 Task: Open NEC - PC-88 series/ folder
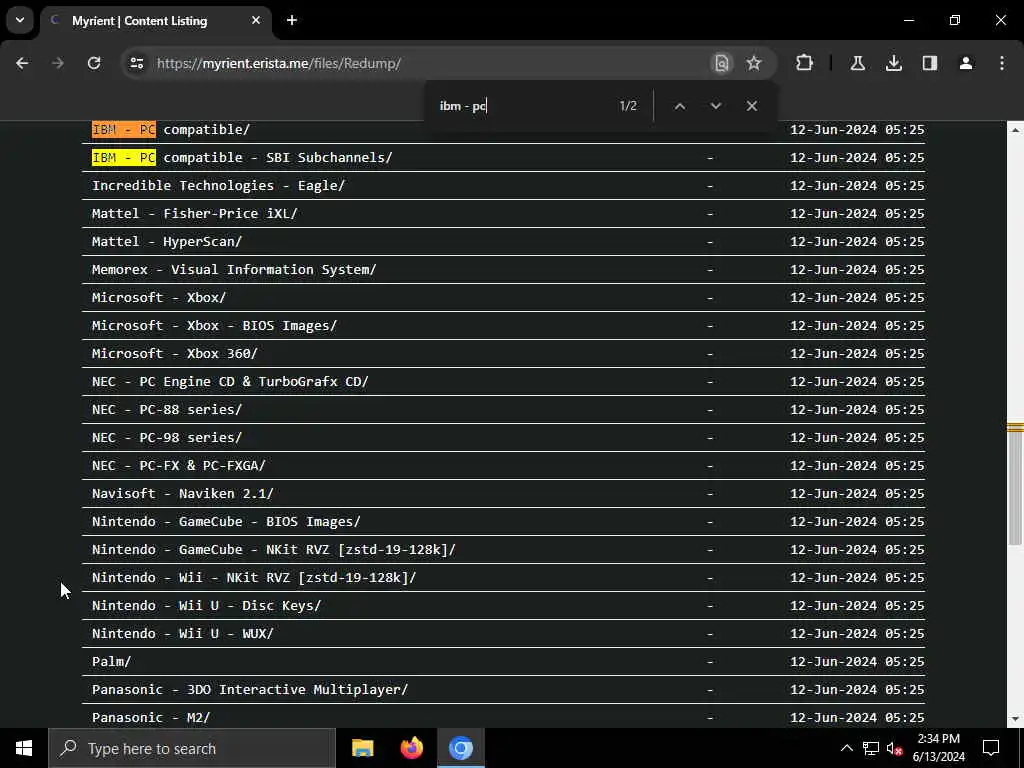pyautogui.click(x=167, y=410)
